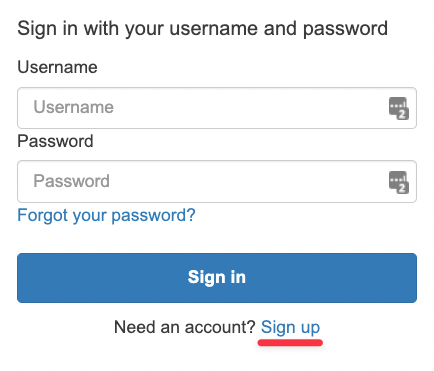This screenshot has height=371, width=434.
Task: Click the password manager icon in Password field
Action: coord(399,182)
